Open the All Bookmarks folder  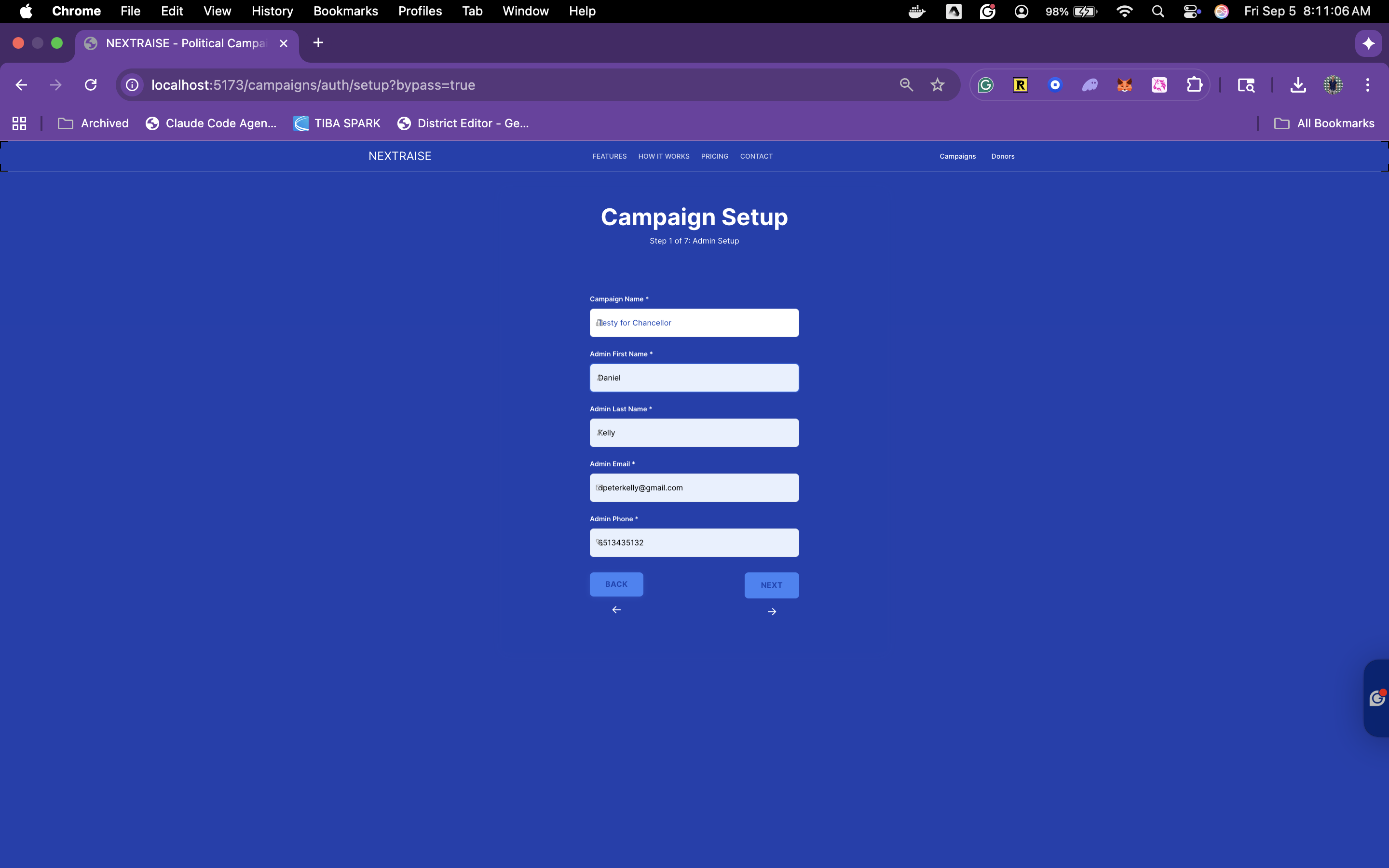(1325, 123)
